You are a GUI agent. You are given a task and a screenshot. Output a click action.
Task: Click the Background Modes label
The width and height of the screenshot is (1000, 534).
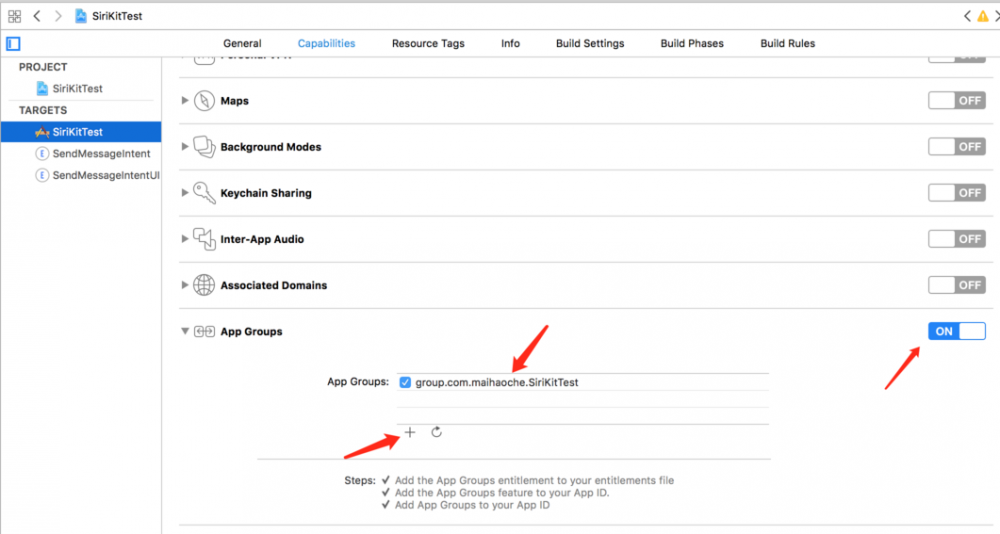coord(271,147)
